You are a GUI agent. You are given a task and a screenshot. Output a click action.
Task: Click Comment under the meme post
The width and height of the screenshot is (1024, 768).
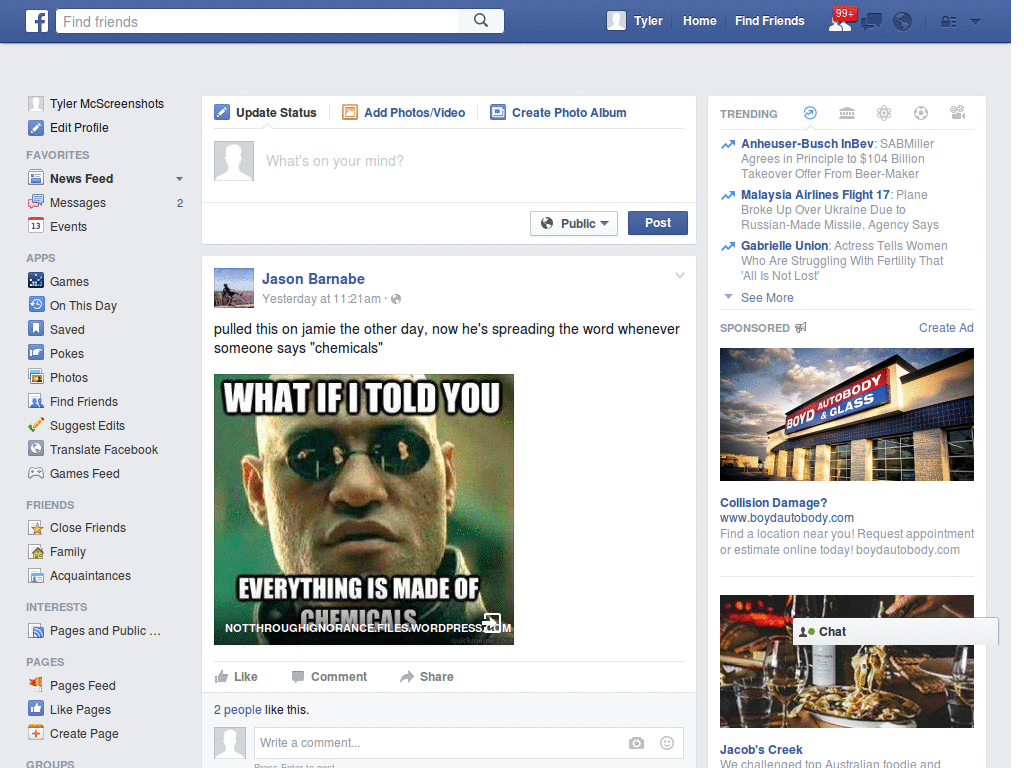[x=329, y=677]
